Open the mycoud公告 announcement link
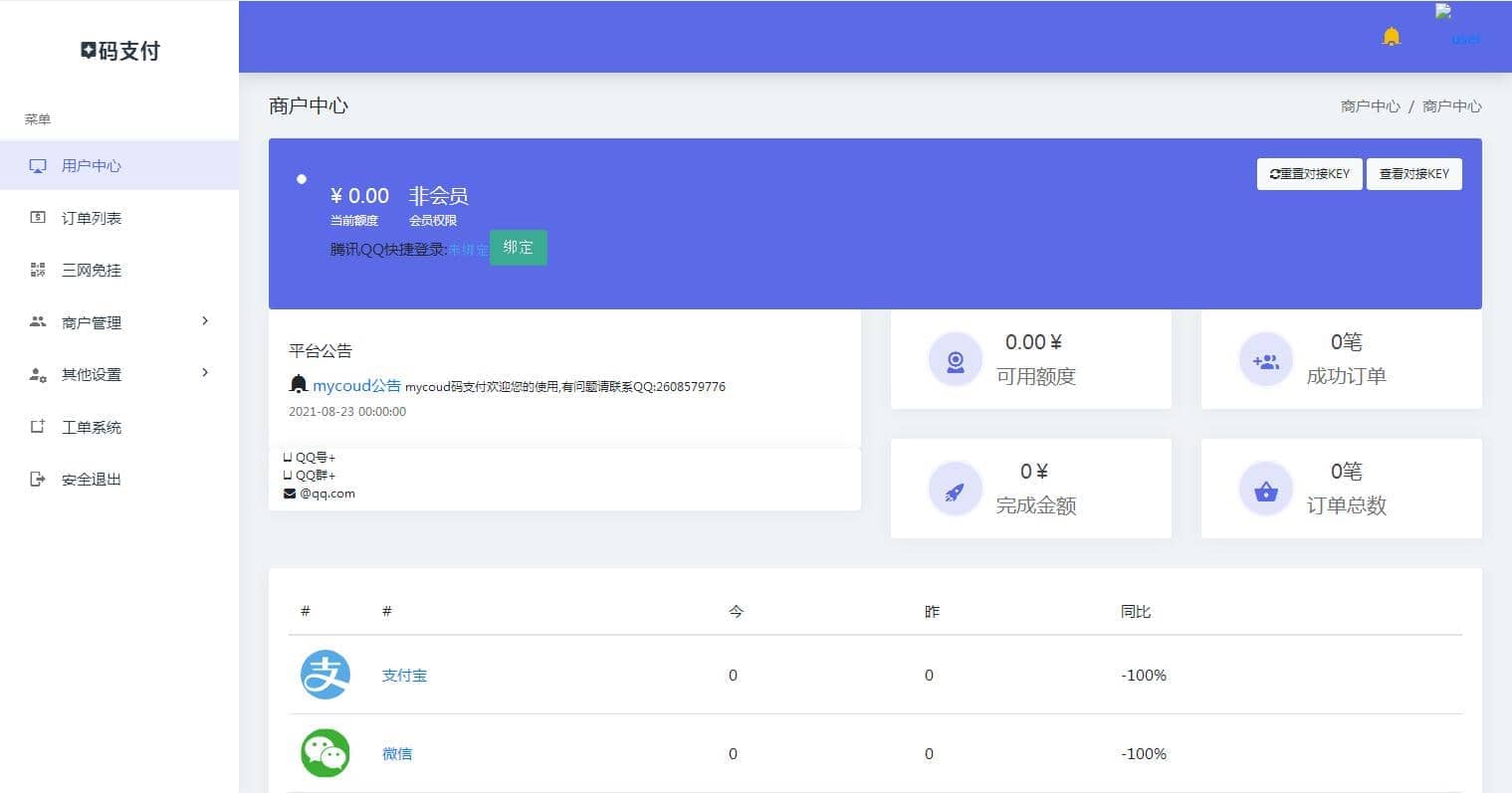 [356, 385]
